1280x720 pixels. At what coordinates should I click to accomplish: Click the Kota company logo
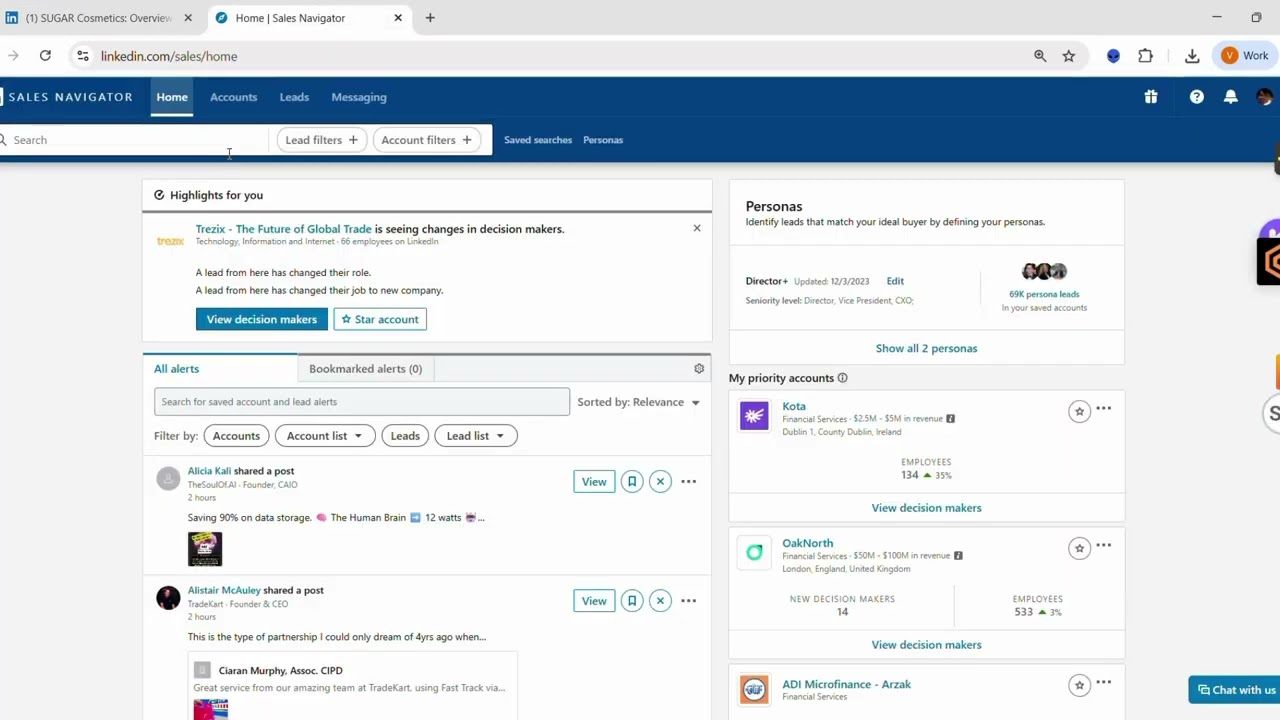tap(754, 415)
